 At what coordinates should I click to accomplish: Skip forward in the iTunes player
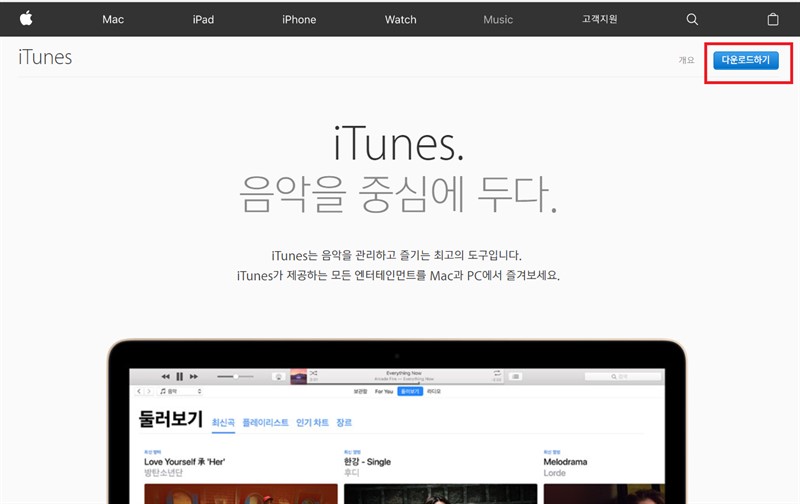pos(194,376)
